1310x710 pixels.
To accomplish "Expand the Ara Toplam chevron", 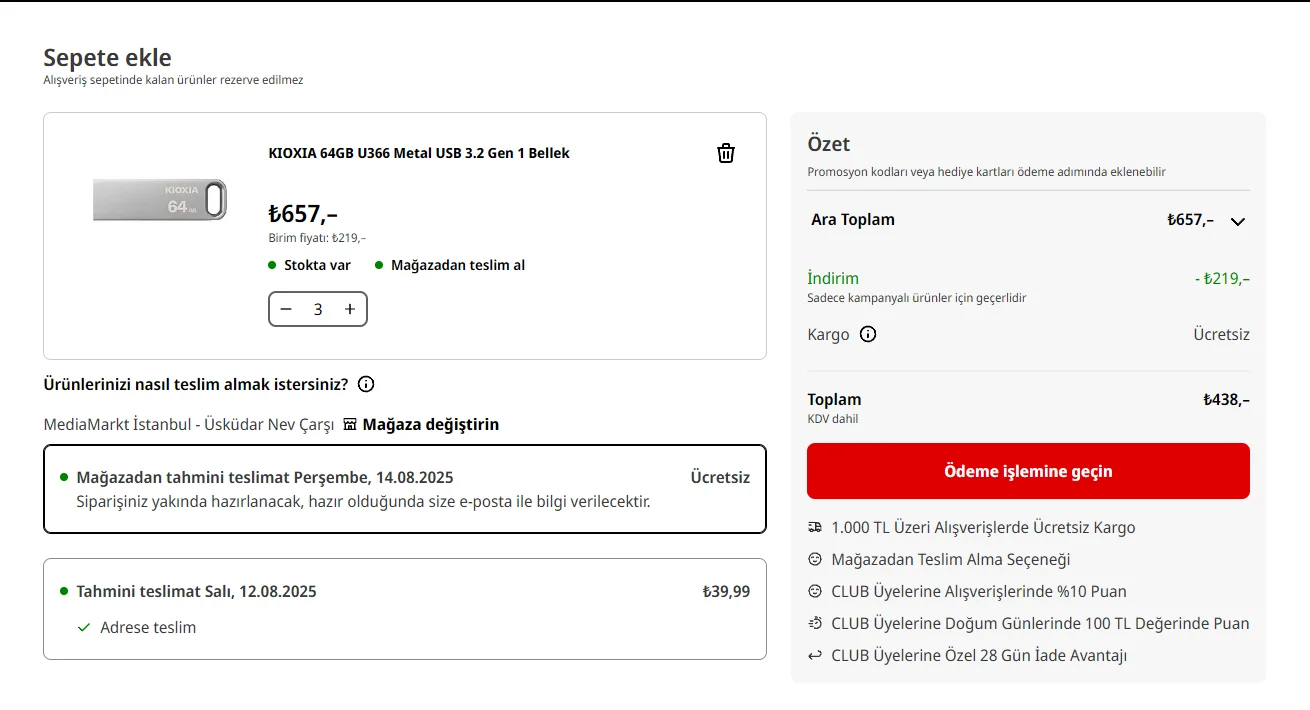I will click(x=1238, y=221).
